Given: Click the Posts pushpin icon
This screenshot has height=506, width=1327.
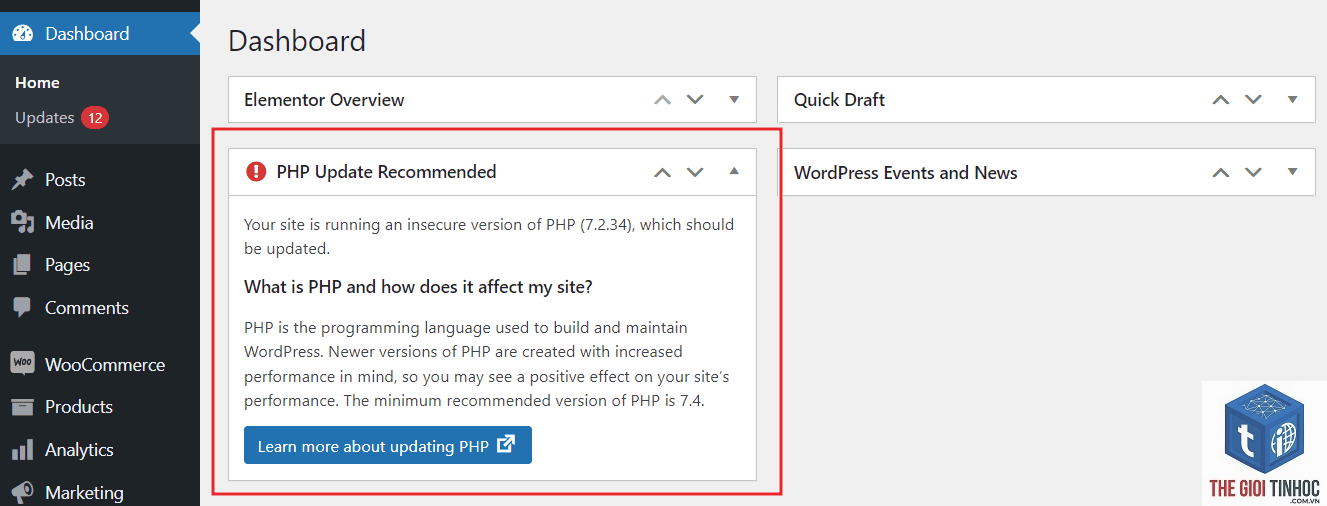Looking at the screenshot, I should pos(22,180).
